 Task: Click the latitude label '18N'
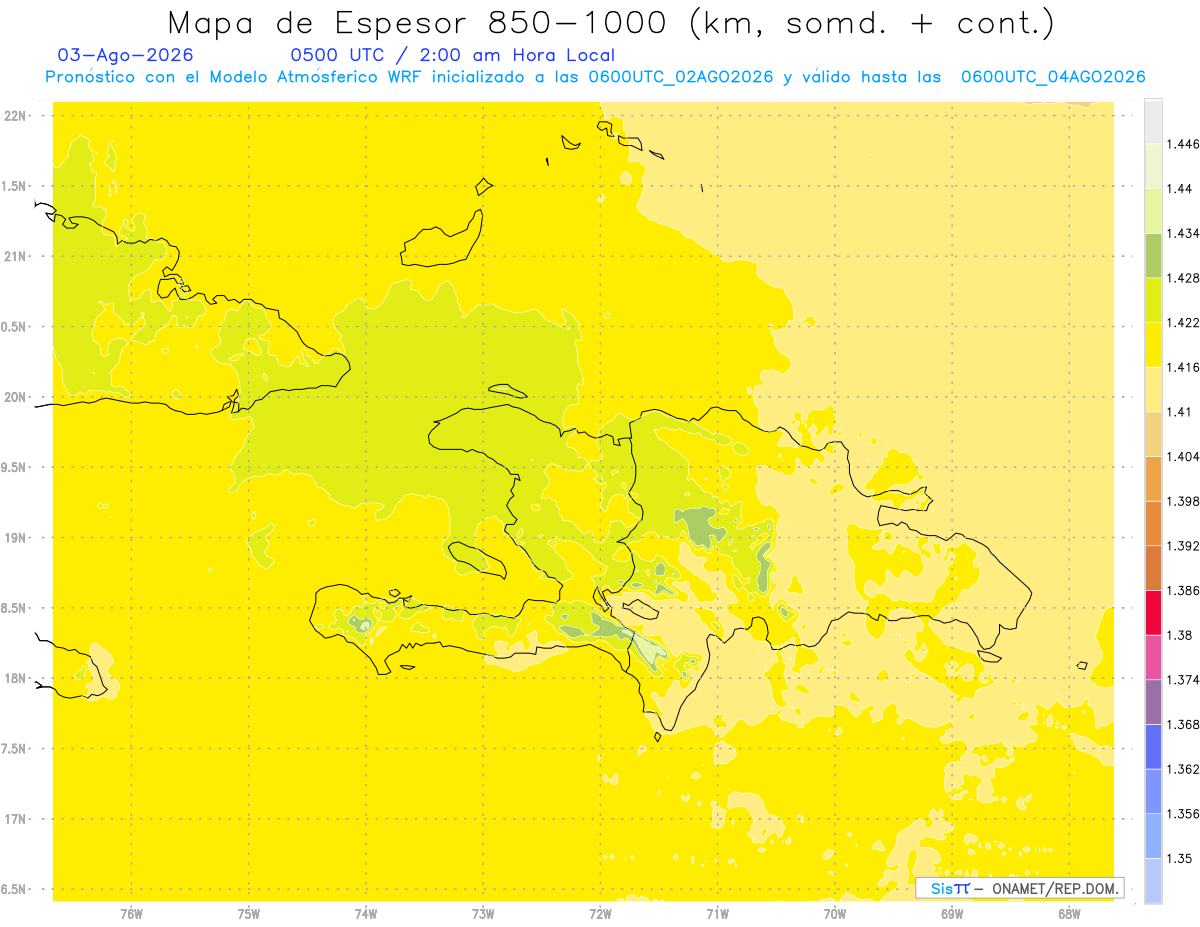tap(16, 678)
